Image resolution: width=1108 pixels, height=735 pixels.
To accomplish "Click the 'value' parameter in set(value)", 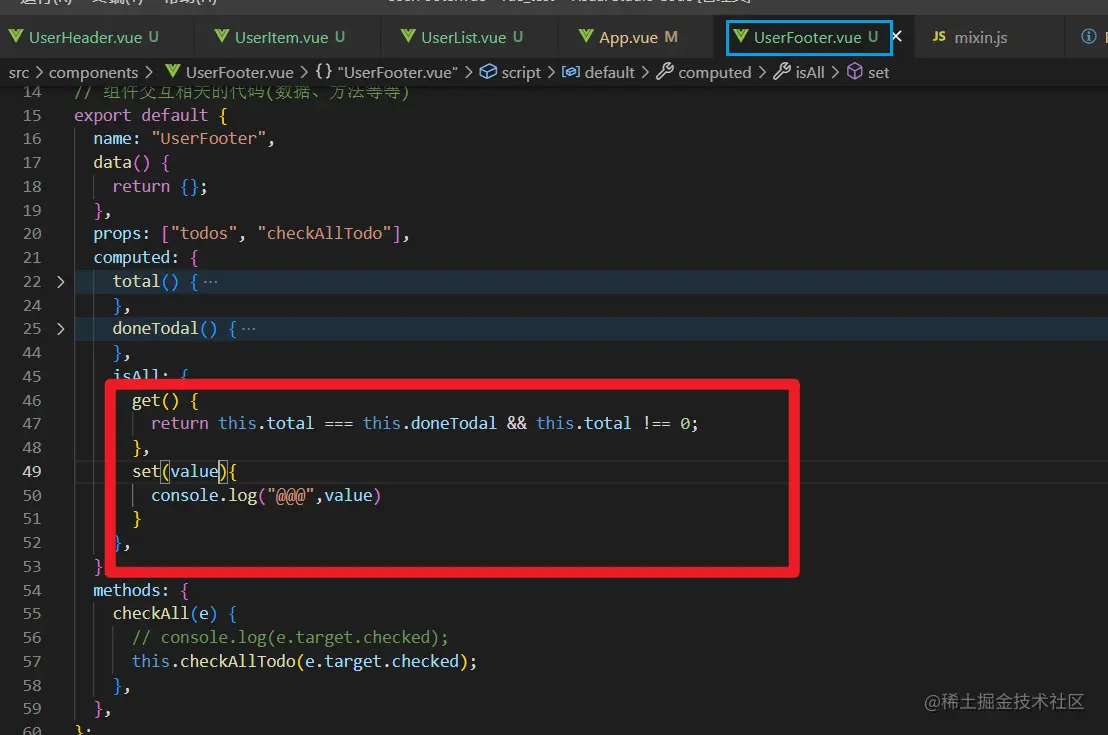I will click(194, 471).
